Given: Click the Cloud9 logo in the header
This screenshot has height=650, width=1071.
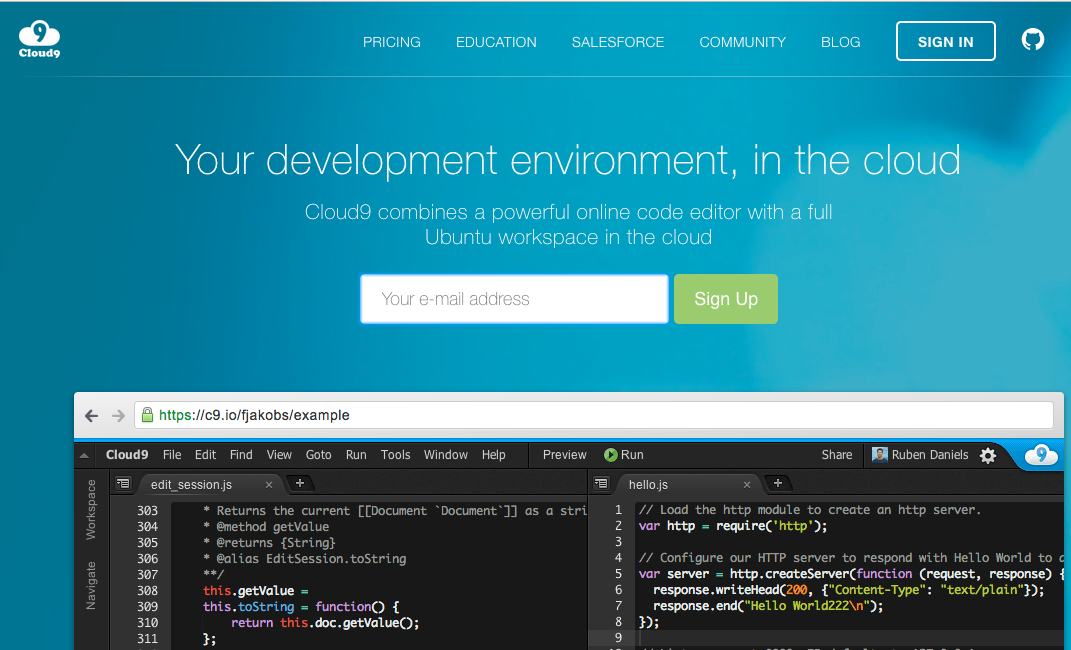Looking at the screenshot, I should (39, 40).
